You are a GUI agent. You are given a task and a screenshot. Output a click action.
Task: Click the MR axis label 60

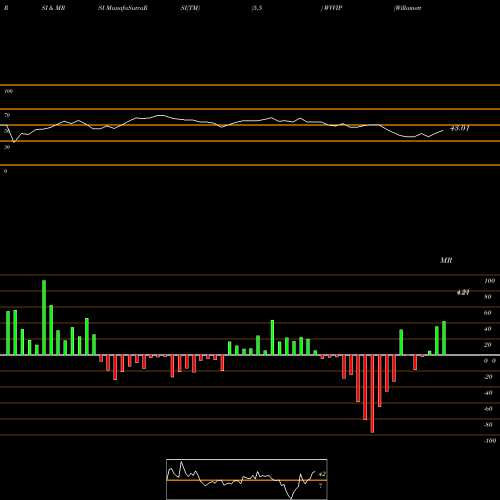[488, 313]
